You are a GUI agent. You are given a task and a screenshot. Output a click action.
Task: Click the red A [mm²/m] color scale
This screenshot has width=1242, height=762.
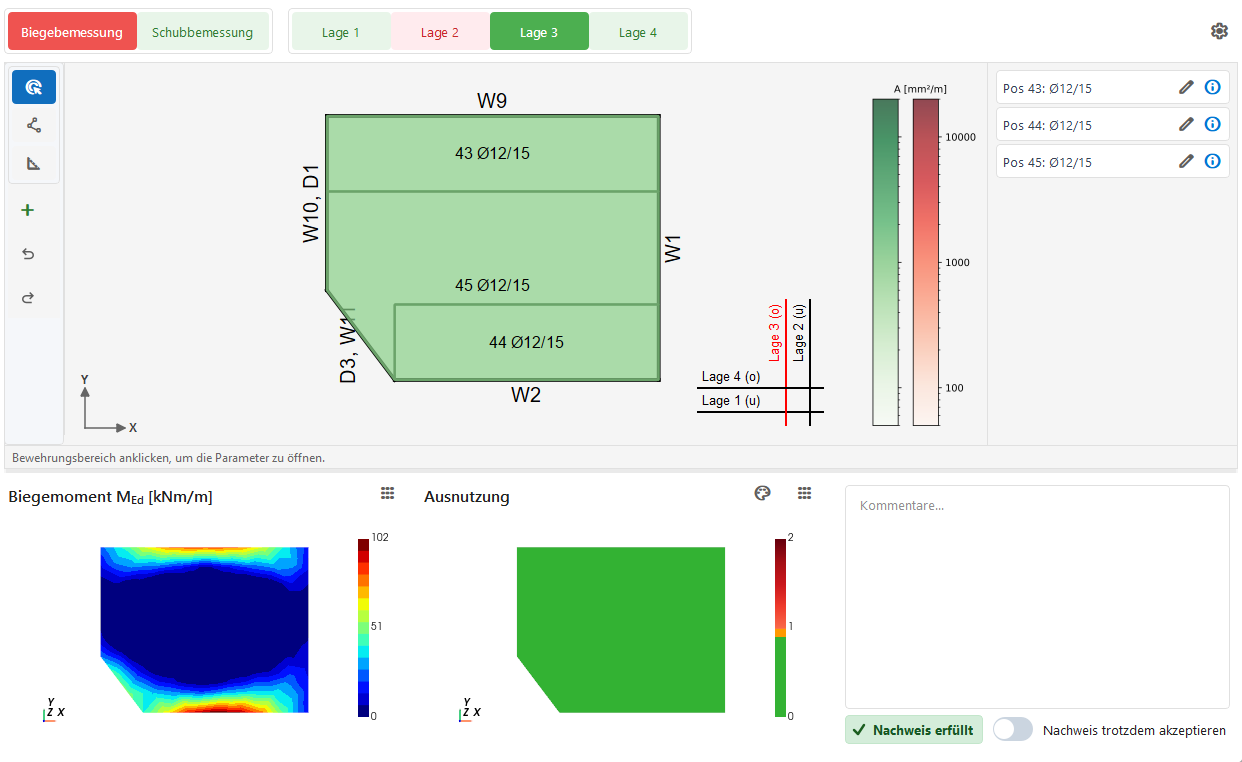(926, 262)
